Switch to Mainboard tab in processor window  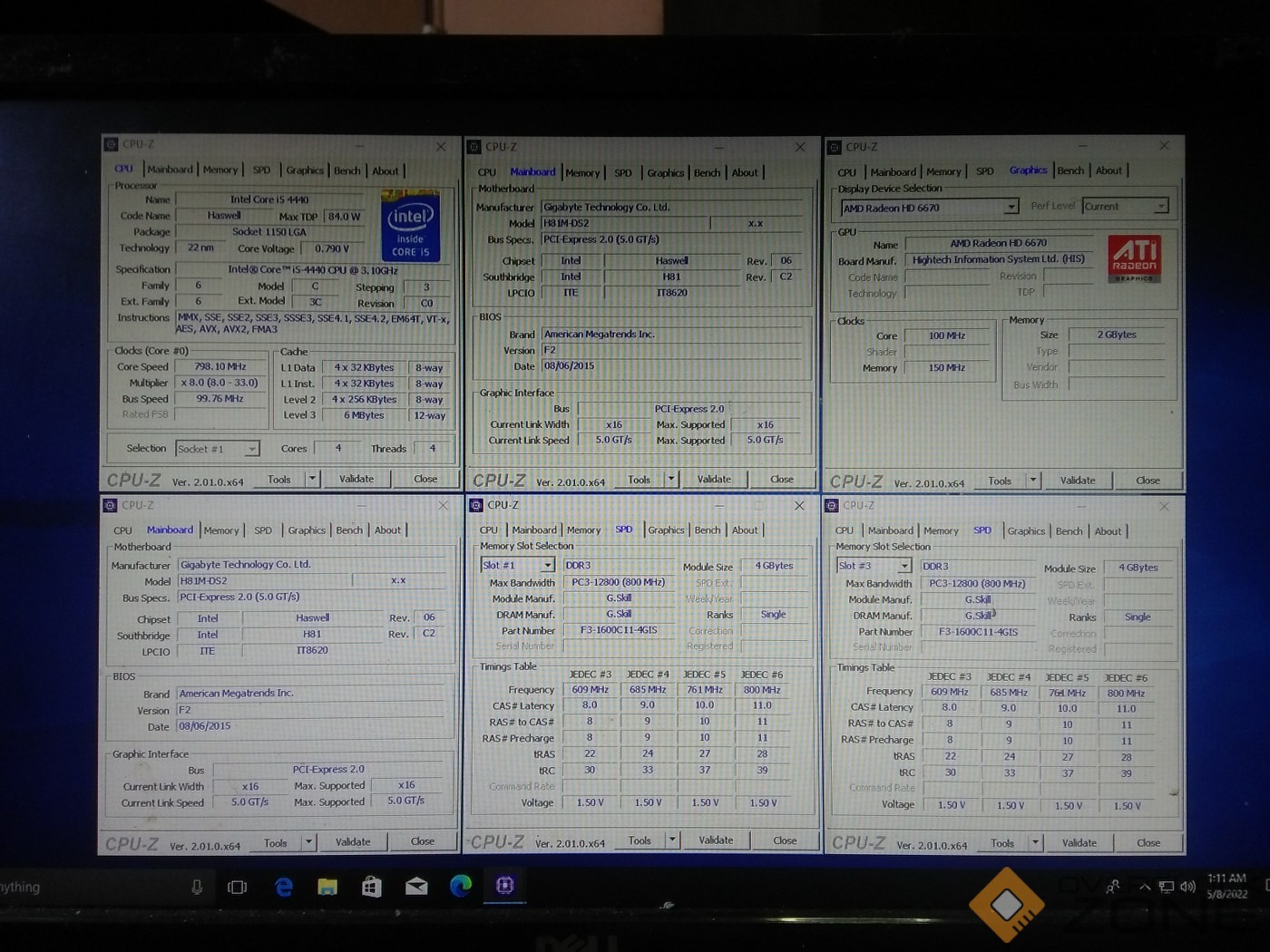point(170,170)
